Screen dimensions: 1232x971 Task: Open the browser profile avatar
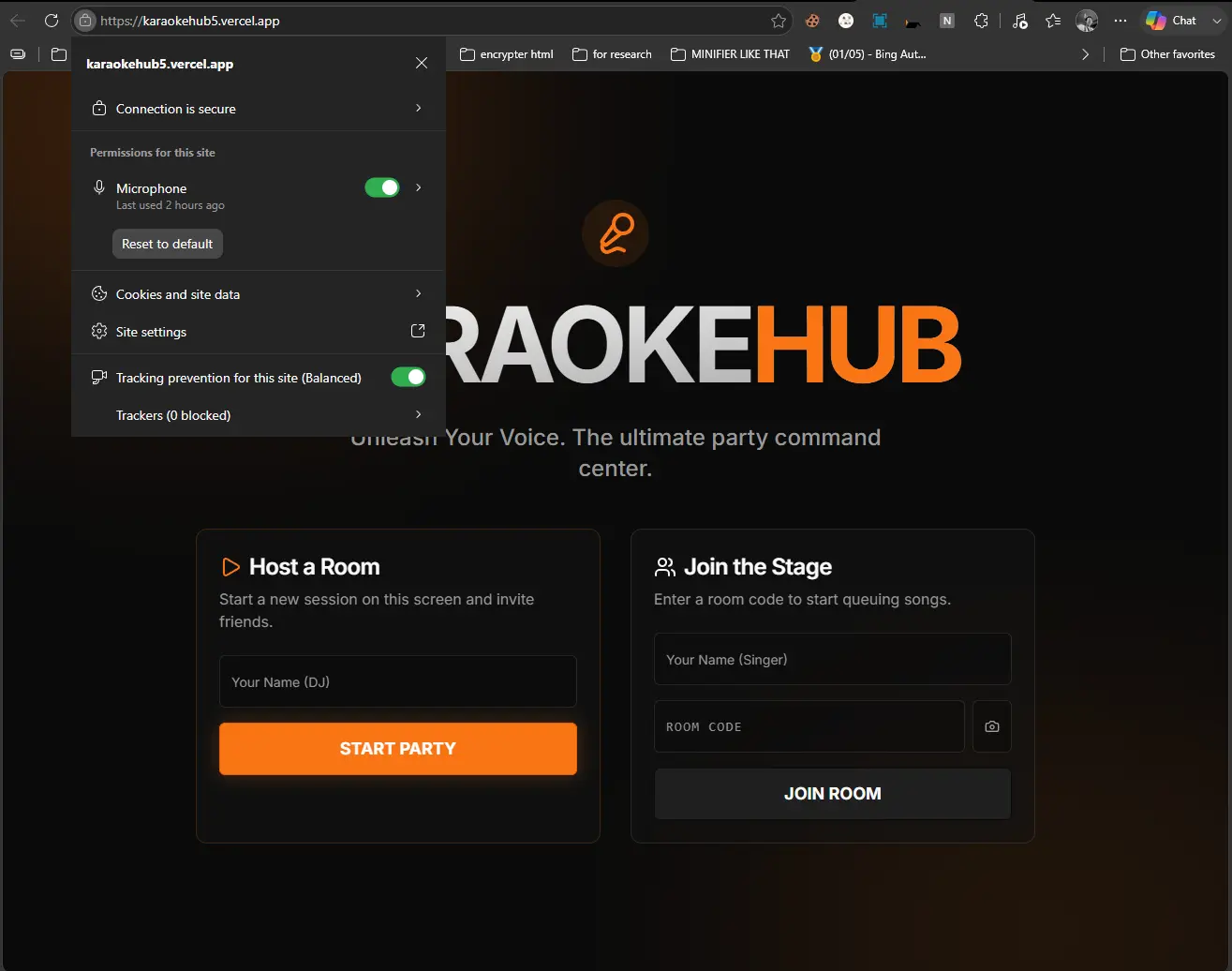pos(1087,21)
